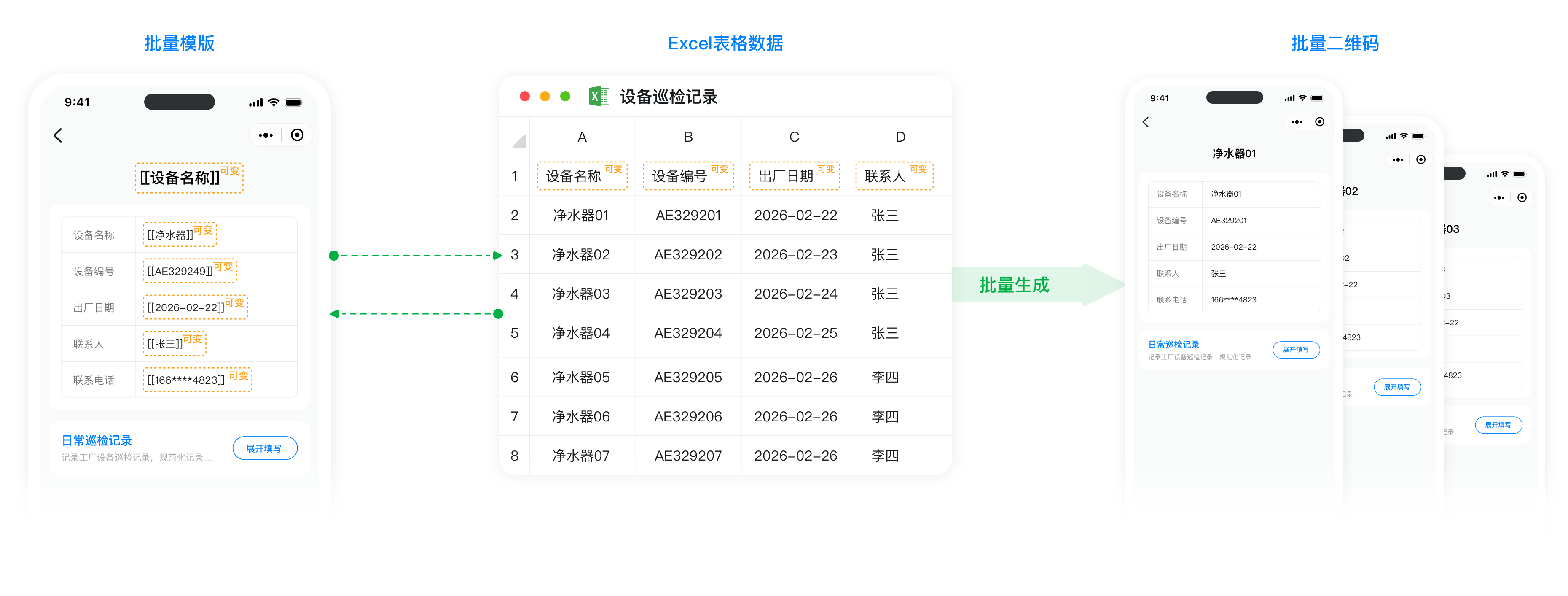Viewport: 1568px width, 596px height.
Task: Tap the target icon in the 净水器01 phone
Action: 1320,122
